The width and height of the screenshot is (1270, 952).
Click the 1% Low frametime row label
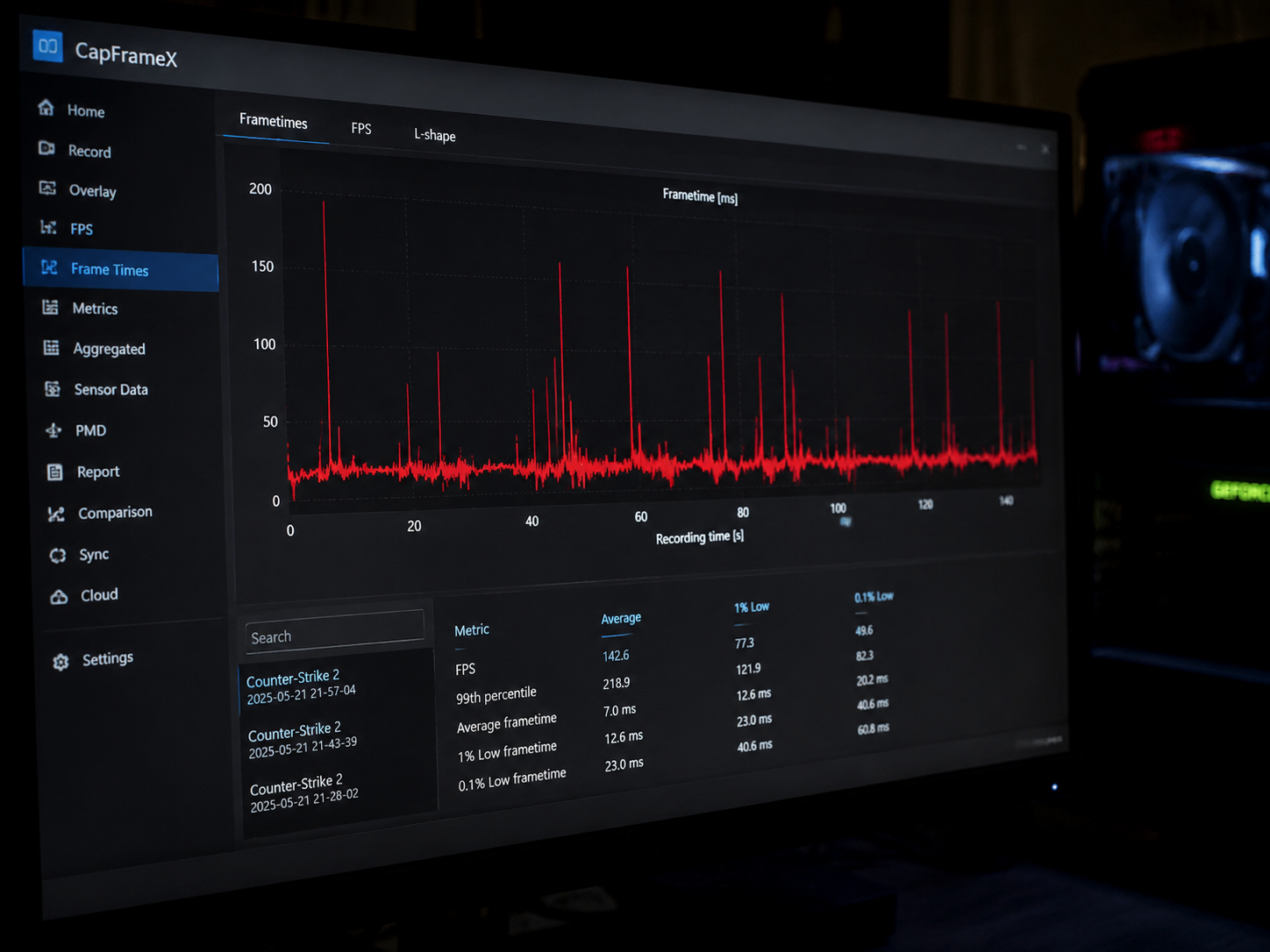coord(507,751)
